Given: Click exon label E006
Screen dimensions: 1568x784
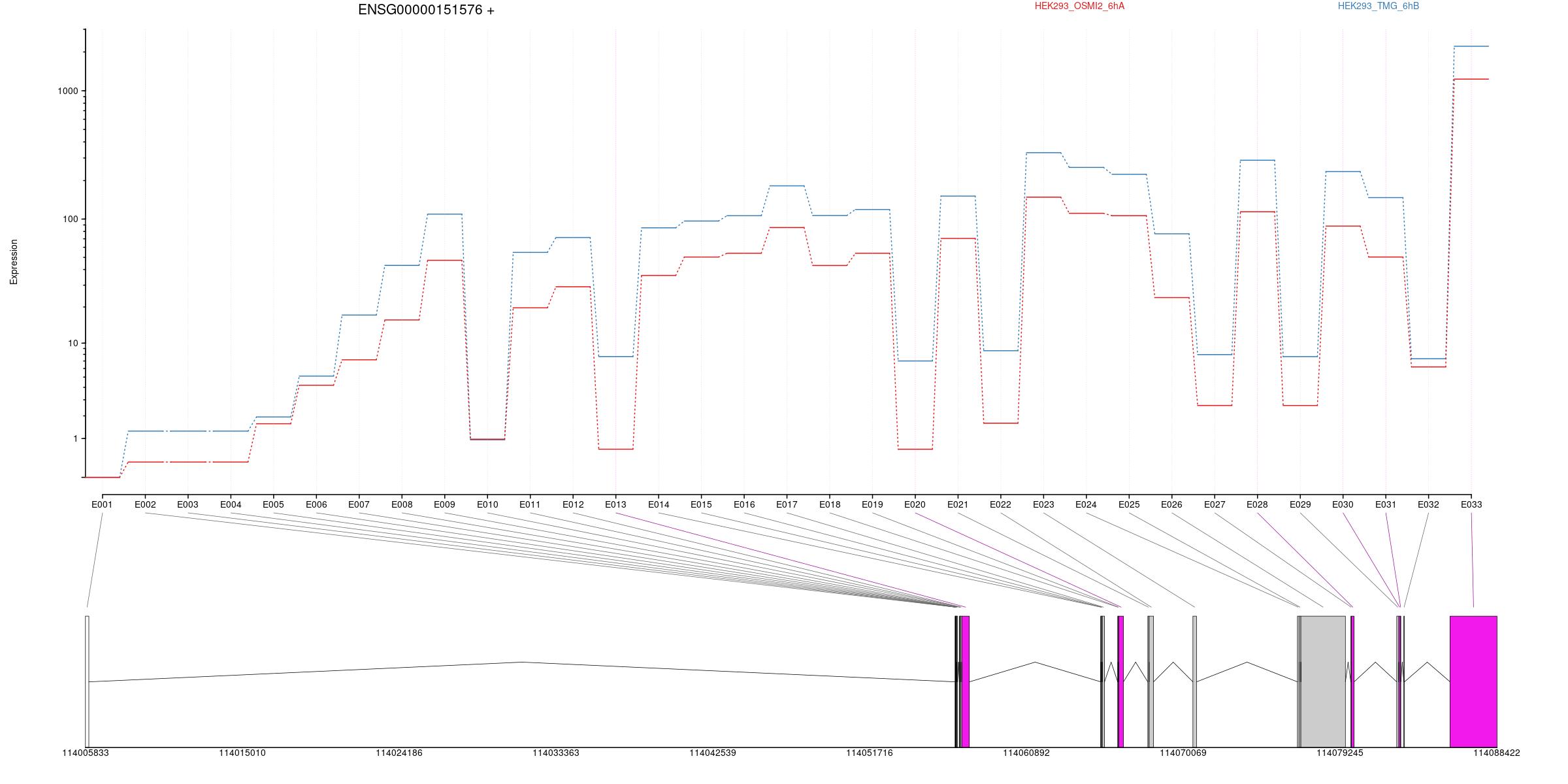Looking at the screenshot, I should (316, 504).
